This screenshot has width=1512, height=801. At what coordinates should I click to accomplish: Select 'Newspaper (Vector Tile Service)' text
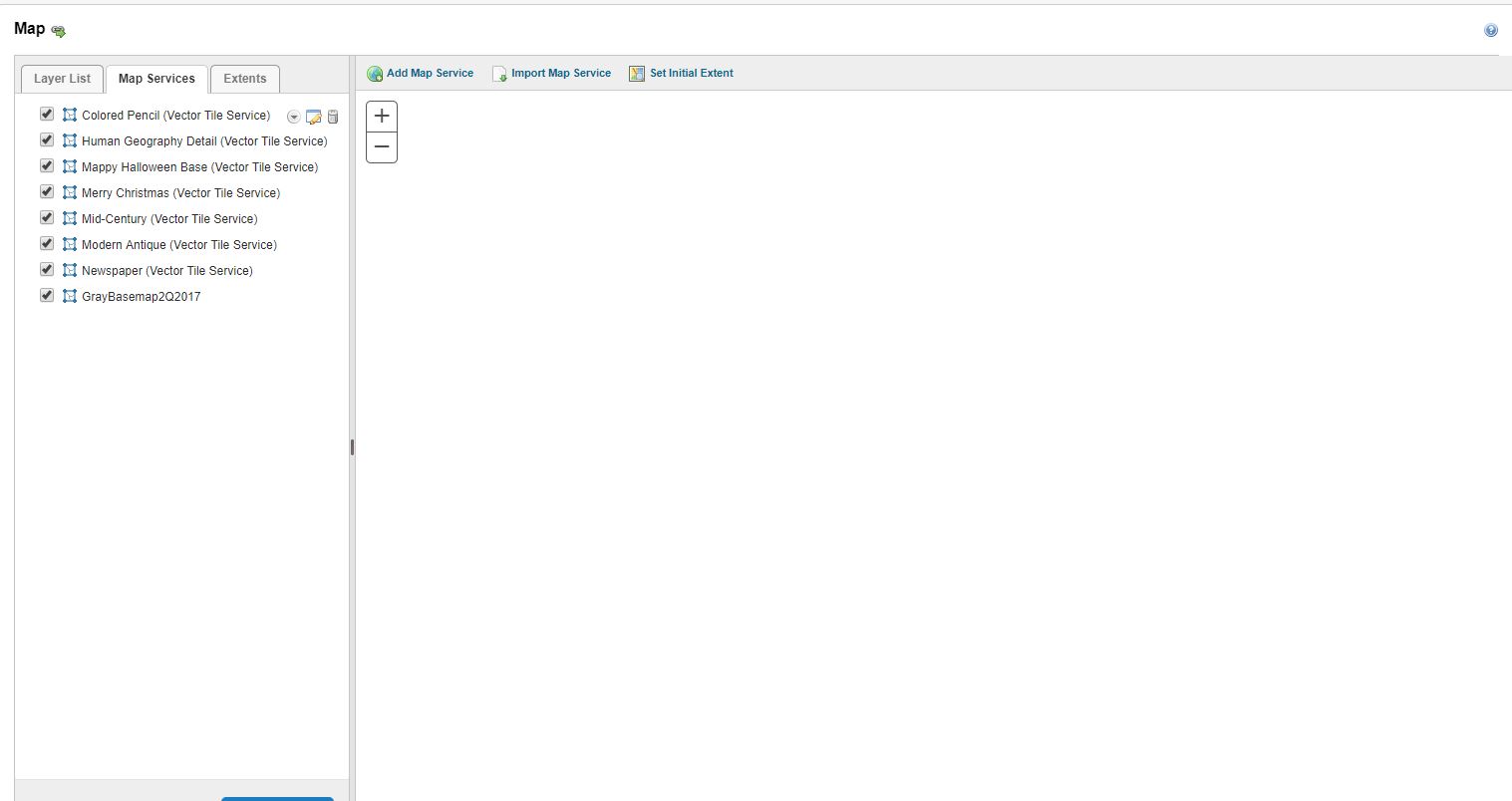point(167,271)
